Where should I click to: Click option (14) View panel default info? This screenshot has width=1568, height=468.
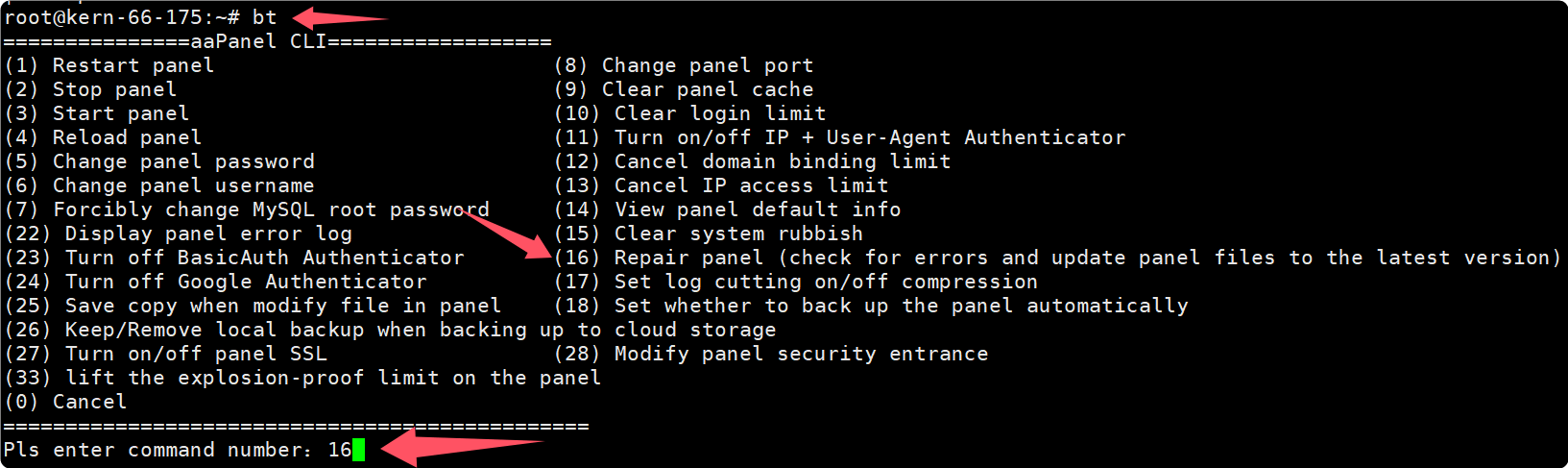click(727, 209)
